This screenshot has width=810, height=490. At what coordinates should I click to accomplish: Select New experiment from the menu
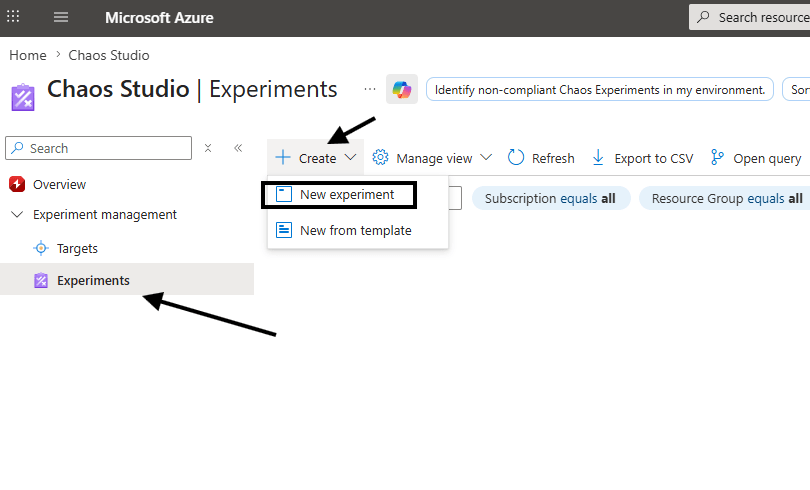click(346, 195)
